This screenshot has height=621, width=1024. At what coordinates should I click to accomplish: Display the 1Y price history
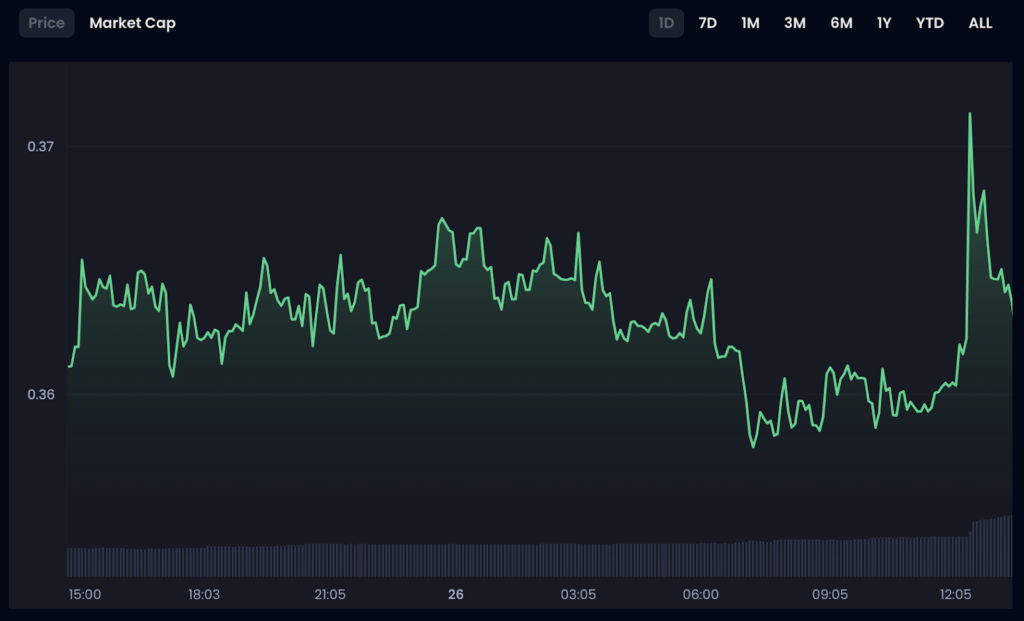tap(884, 23)
